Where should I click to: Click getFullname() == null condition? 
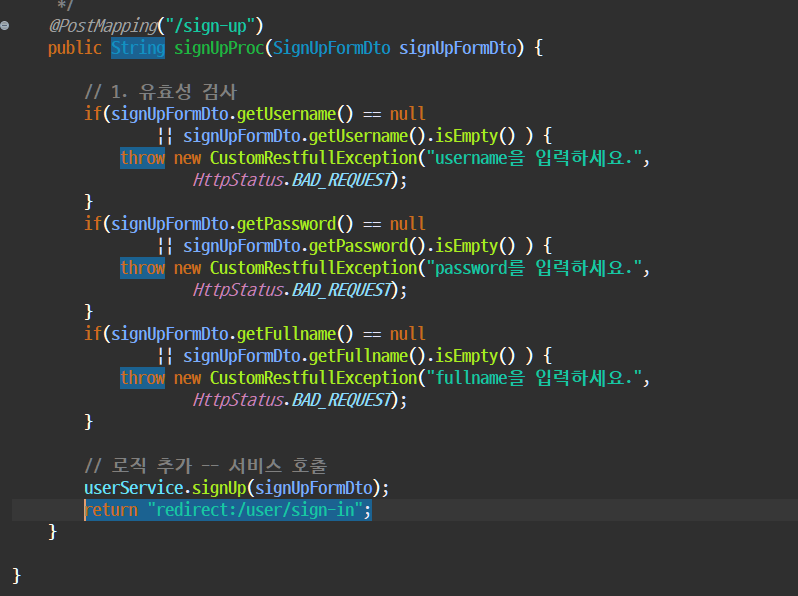pos(331,334)
